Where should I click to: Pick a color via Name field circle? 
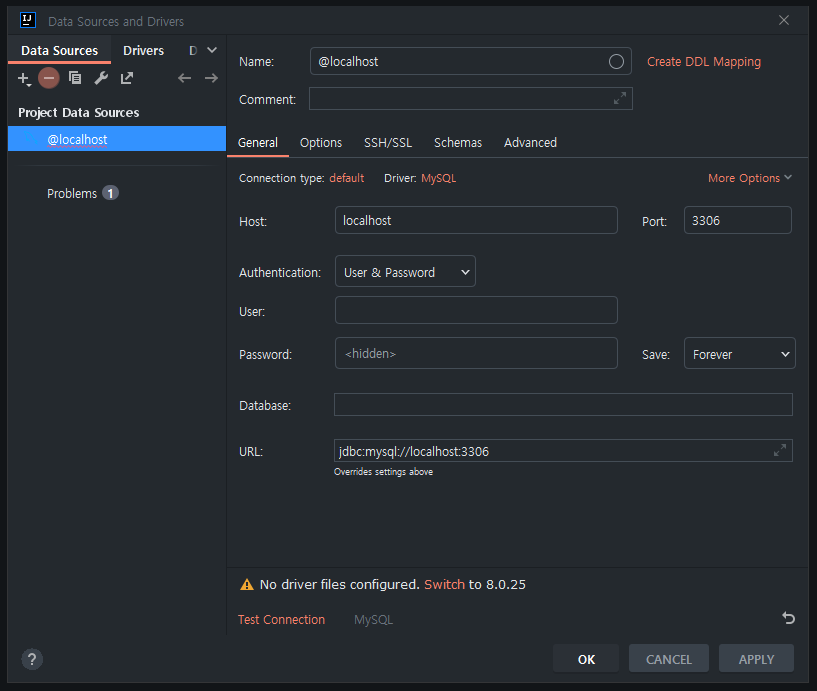(616, 61)
